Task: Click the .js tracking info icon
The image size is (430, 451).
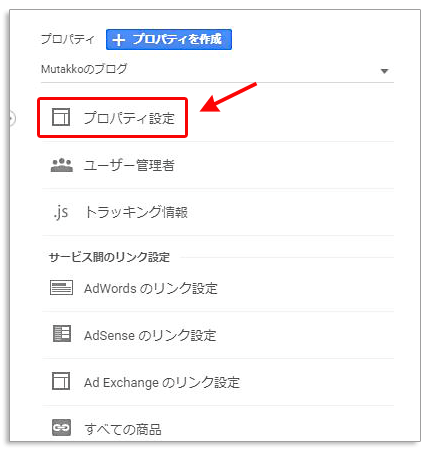Action: (61, 212)
